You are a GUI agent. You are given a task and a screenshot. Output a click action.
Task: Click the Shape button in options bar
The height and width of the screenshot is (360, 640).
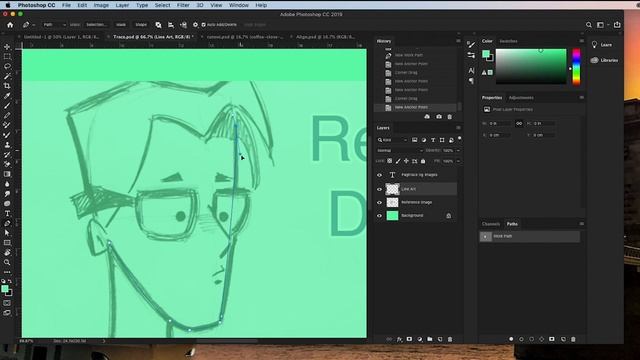pyautogui.click(x=141, y=25)
